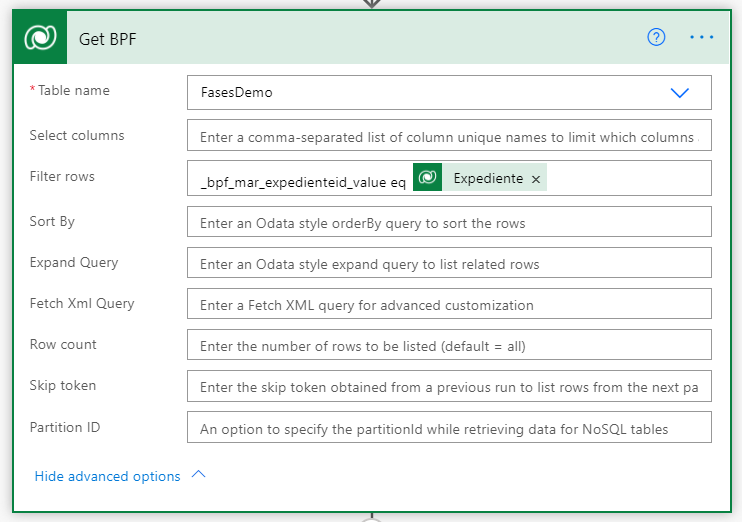
Task: Expand the Table name dropdown chevron
Action: (680, 92)
